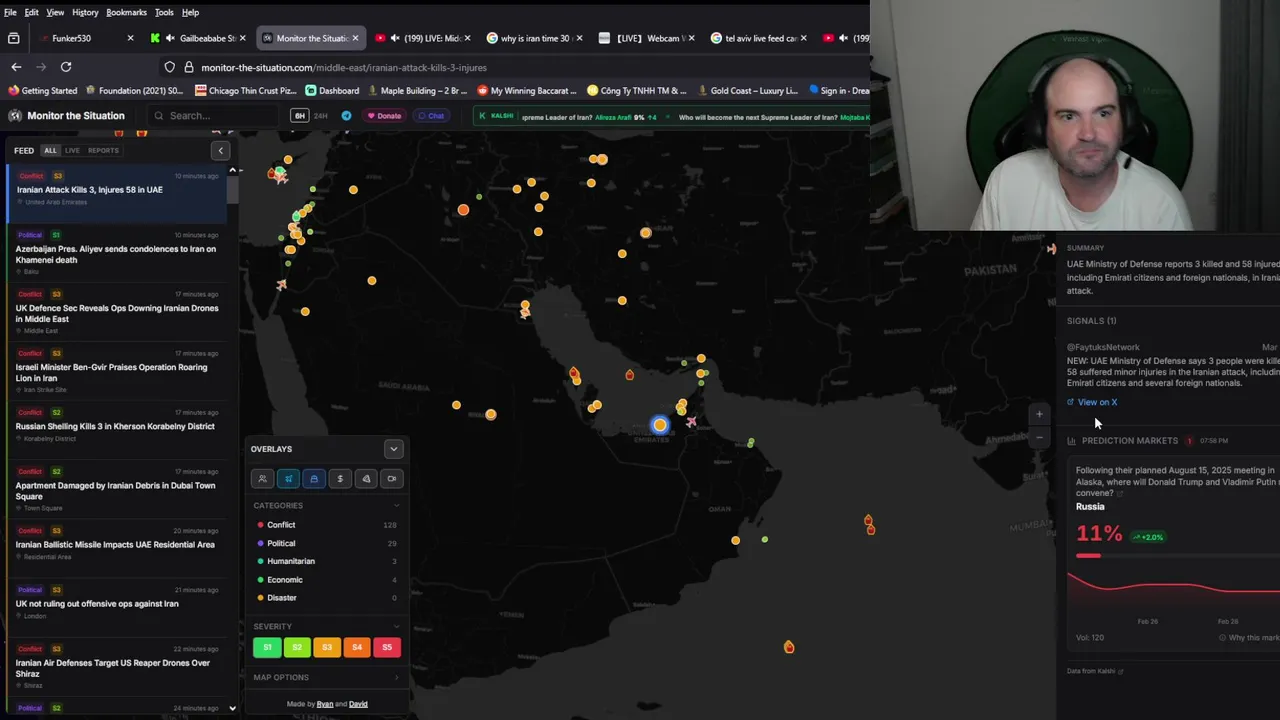Toggle the camera webcam overlay icon
Screen dimensions: 1280x720
pyautogui.click(x=392, y=479)
